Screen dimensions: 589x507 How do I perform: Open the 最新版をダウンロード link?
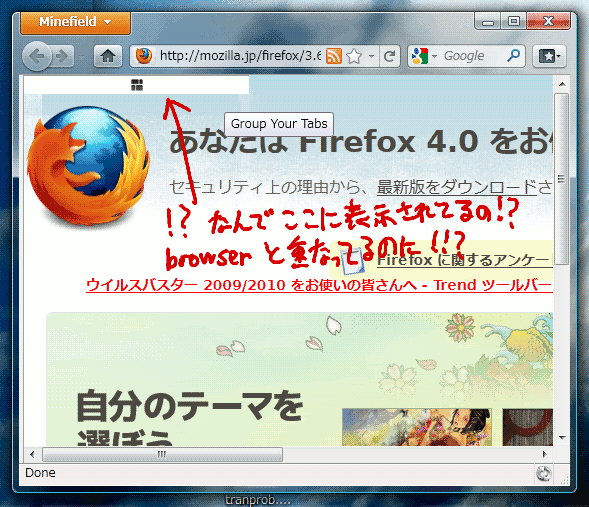(x=457, y=187)
